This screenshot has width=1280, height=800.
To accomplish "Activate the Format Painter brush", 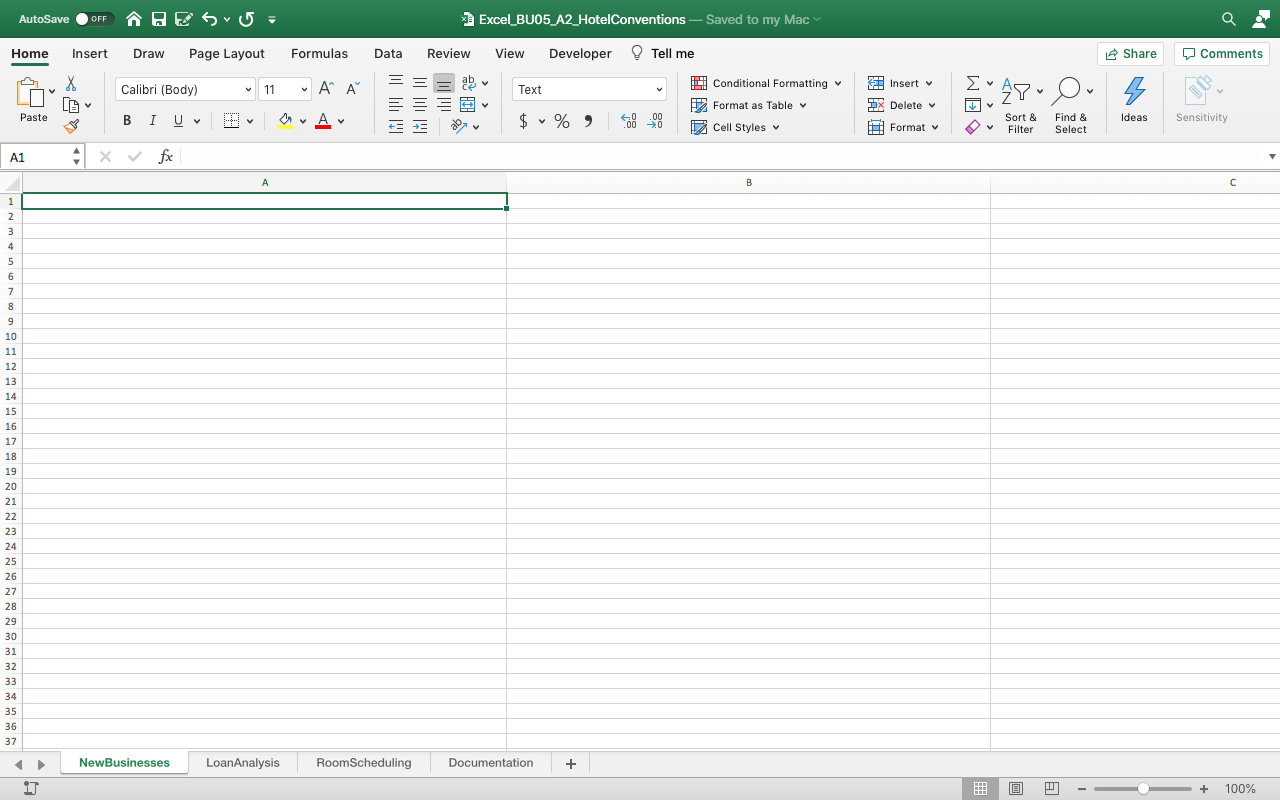I will (71, 127).
